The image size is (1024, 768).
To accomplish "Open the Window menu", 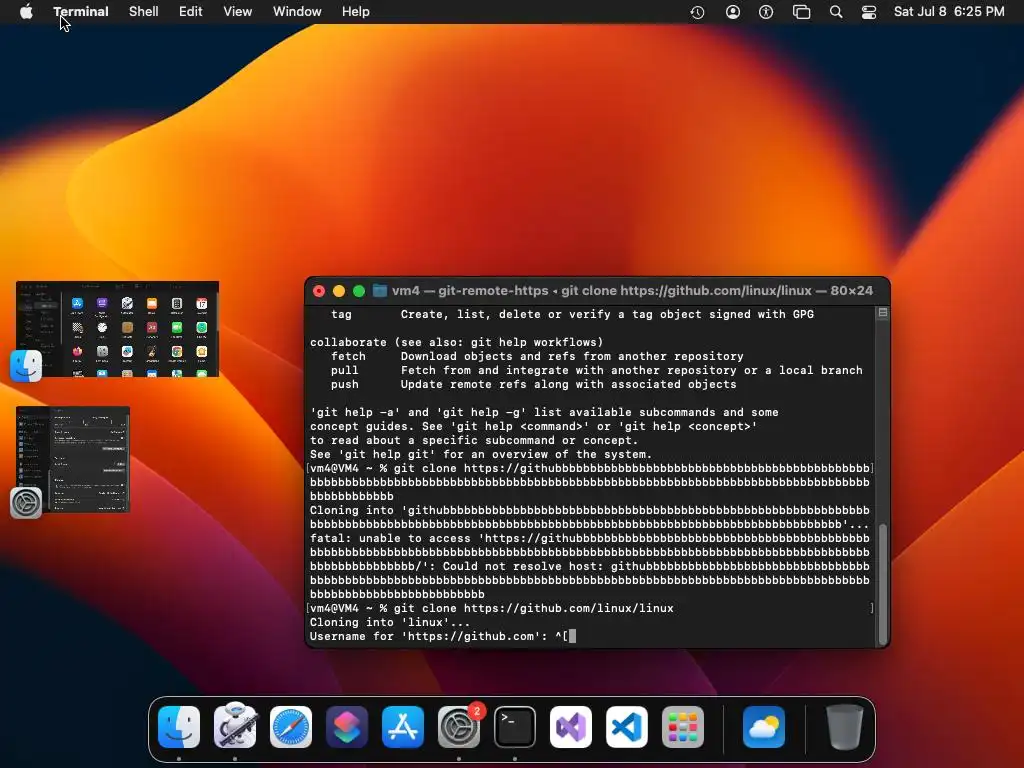I will 297,12.
